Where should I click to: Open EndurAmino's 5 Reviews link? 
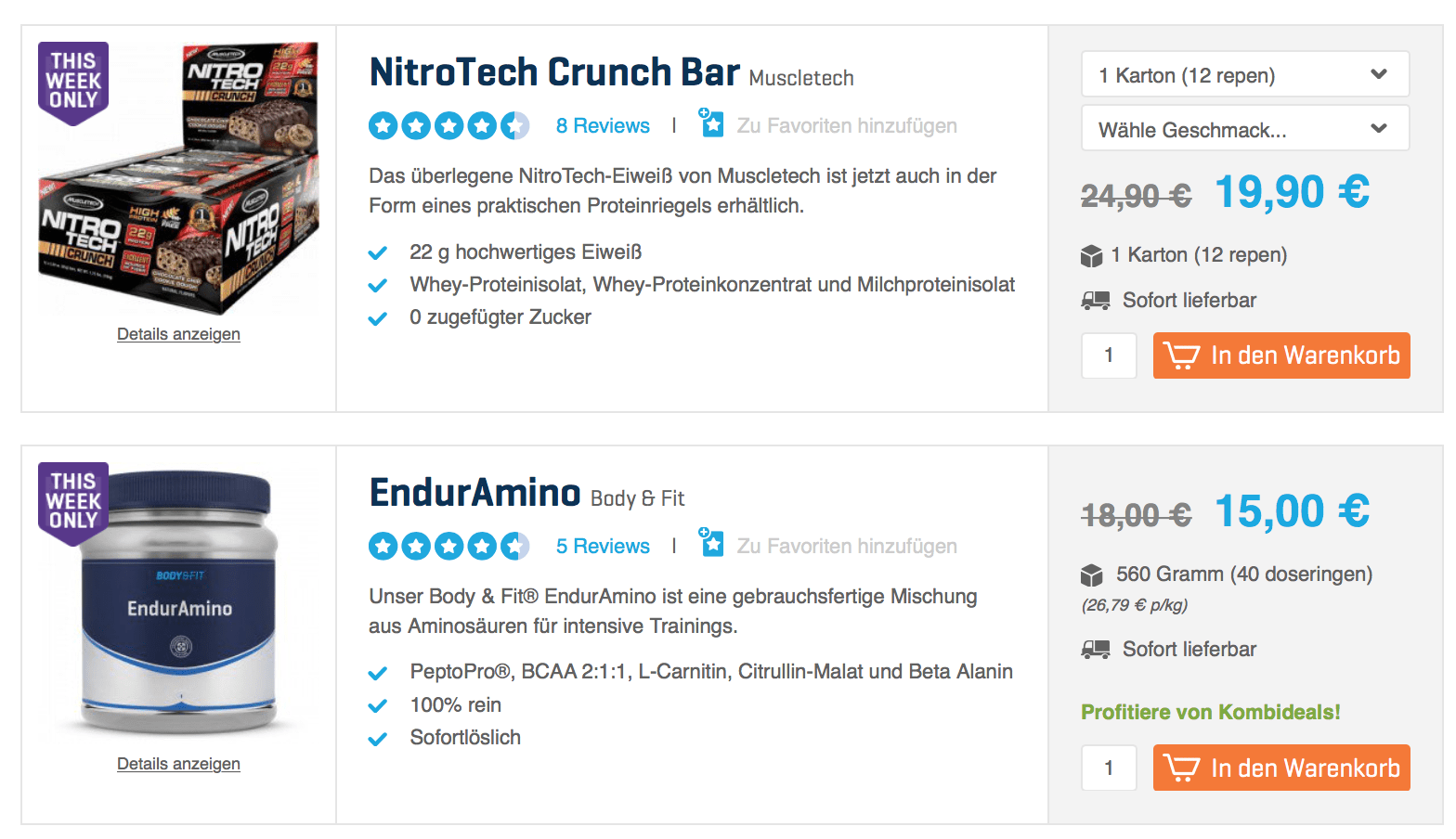point(603,547)
